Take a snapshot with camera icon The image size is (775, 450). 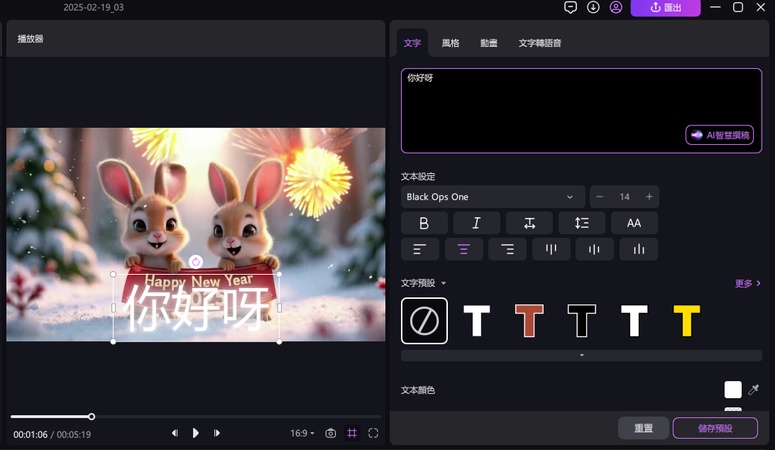tap(331, 433)
